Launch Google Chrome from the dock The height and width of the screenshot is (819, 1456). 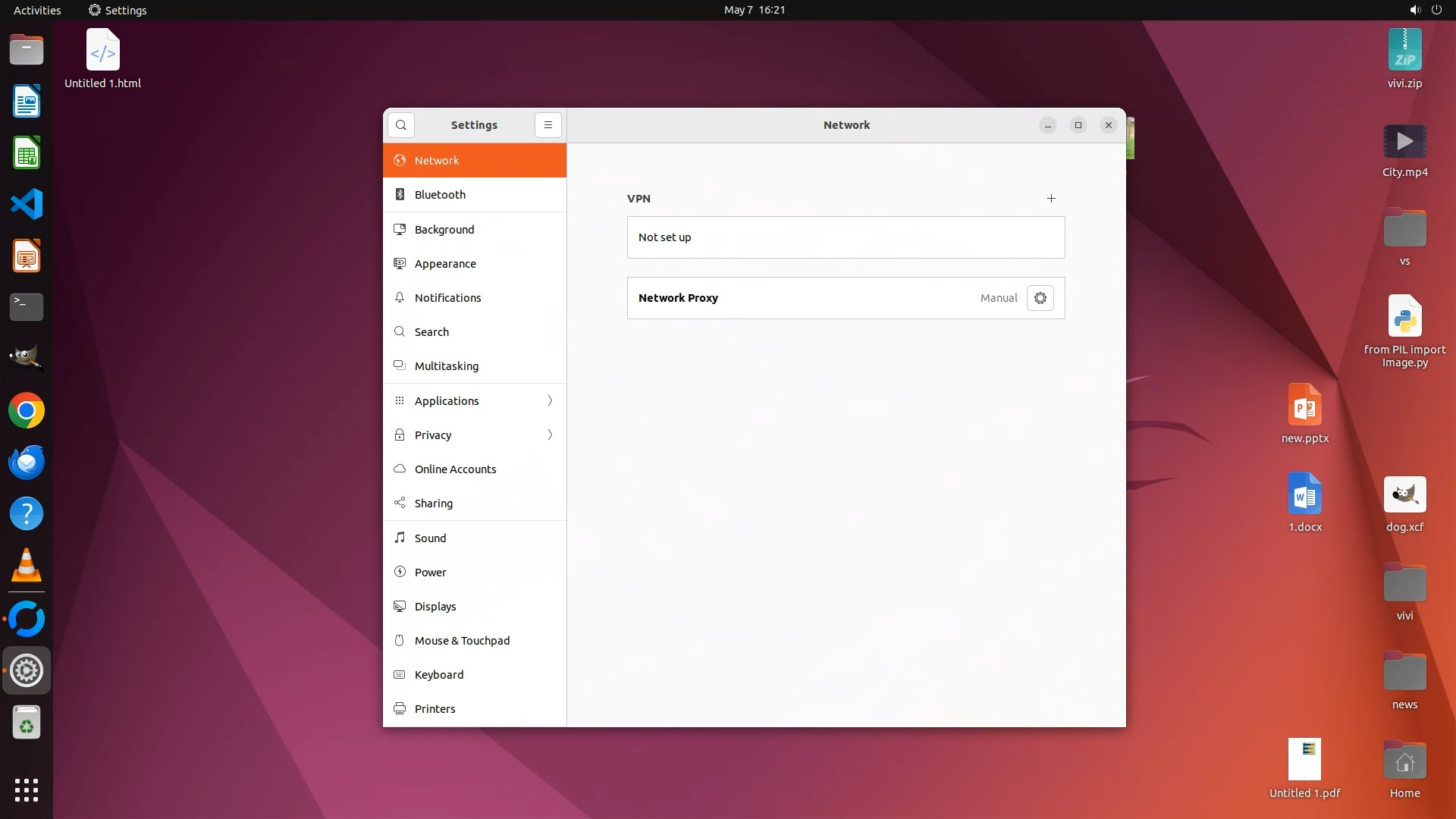[x=27, y=411]
